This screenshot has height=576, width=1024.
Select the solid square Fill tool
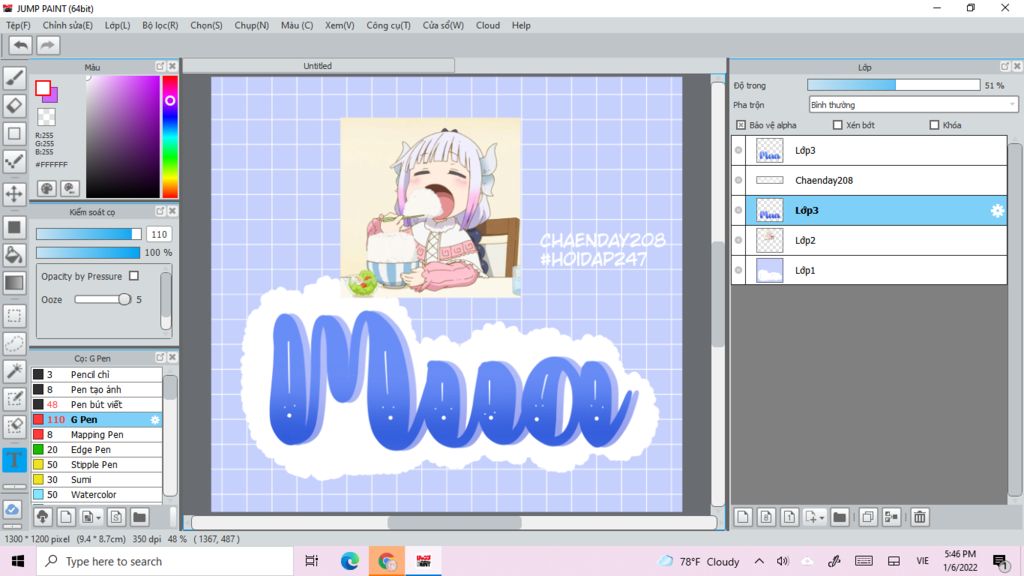click(x=14, y=227)
